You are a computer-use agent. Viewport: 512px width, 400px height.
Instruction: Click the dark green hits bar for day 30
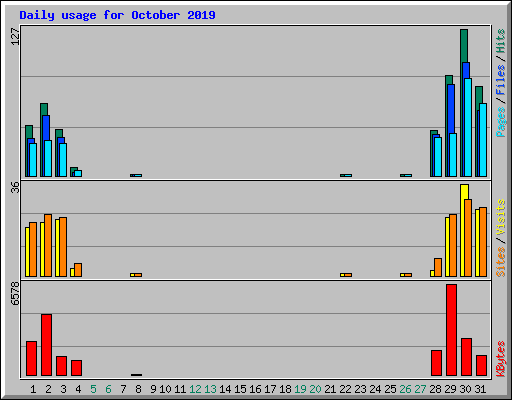point(464,45)
